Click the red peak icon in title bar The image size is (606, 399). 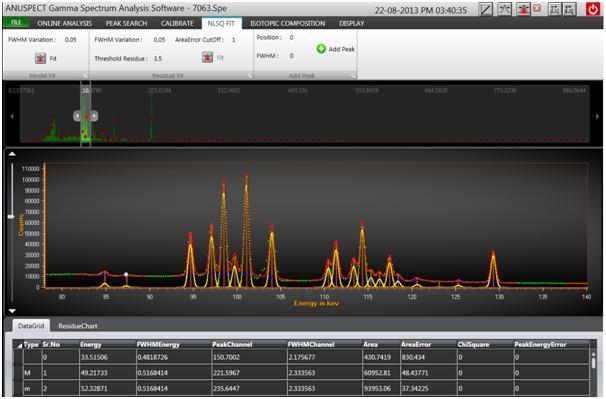(523, 9)
